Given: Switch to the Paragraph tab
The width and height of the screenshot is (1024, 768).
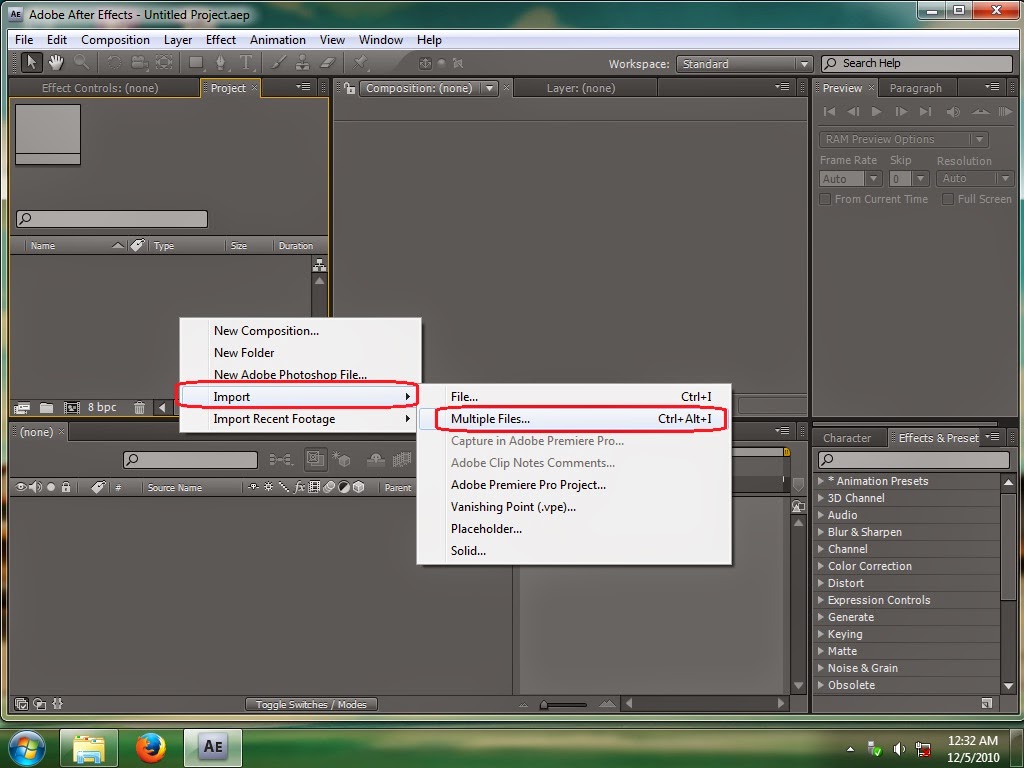Looking at the screenshot, I should click(x=915, y=88).
